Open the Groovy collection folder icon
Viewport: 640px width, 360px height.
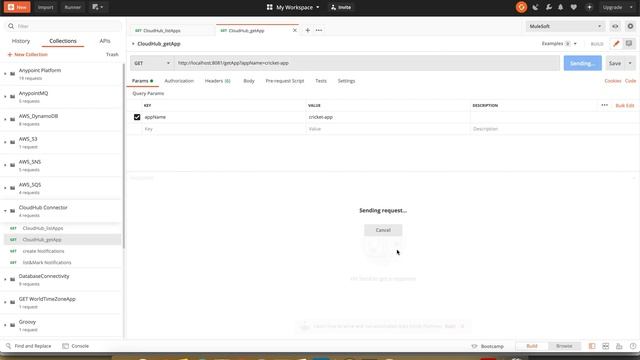(x=13, y=325)
